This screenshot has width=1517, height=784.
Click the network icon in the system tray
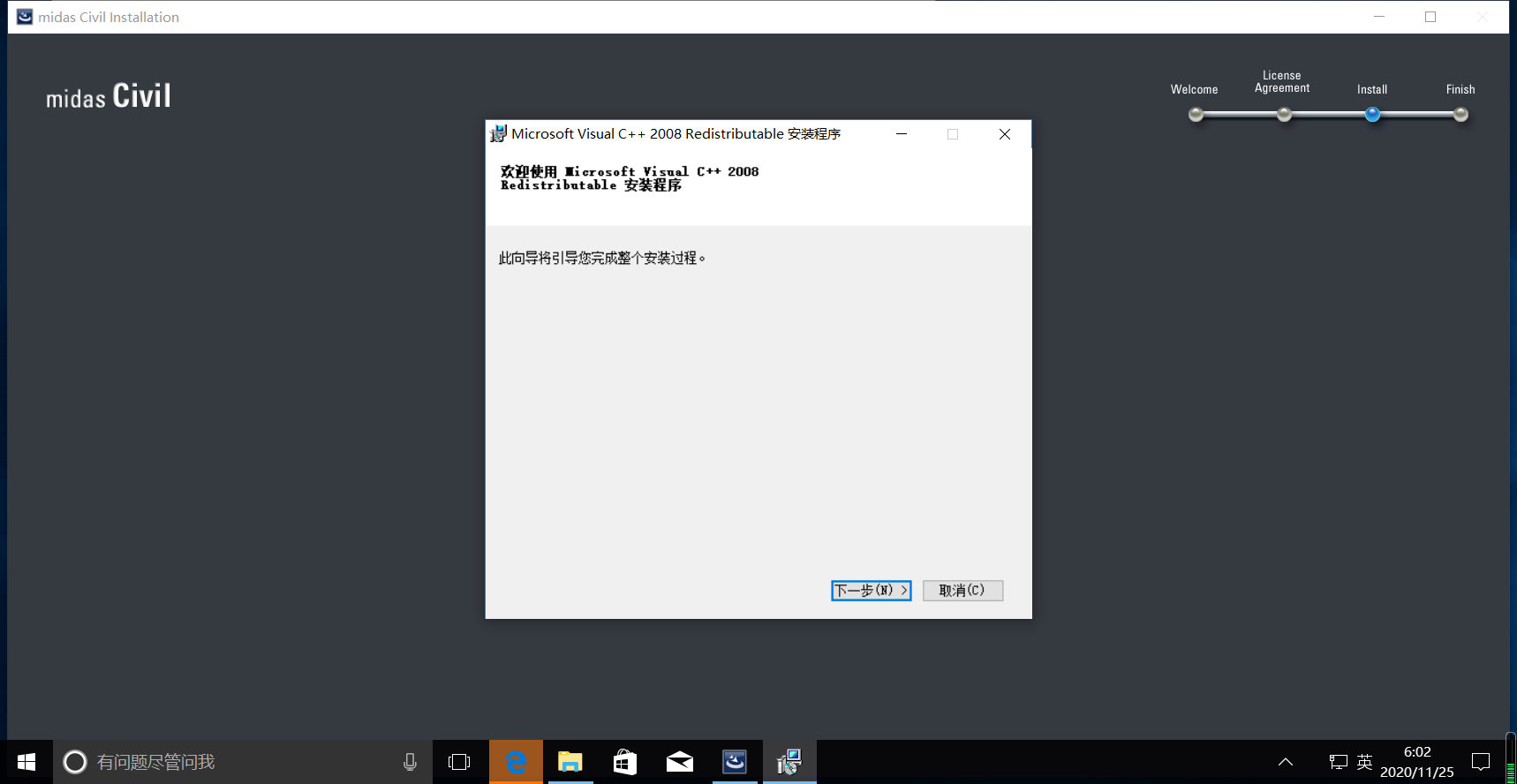(1339, 762)
